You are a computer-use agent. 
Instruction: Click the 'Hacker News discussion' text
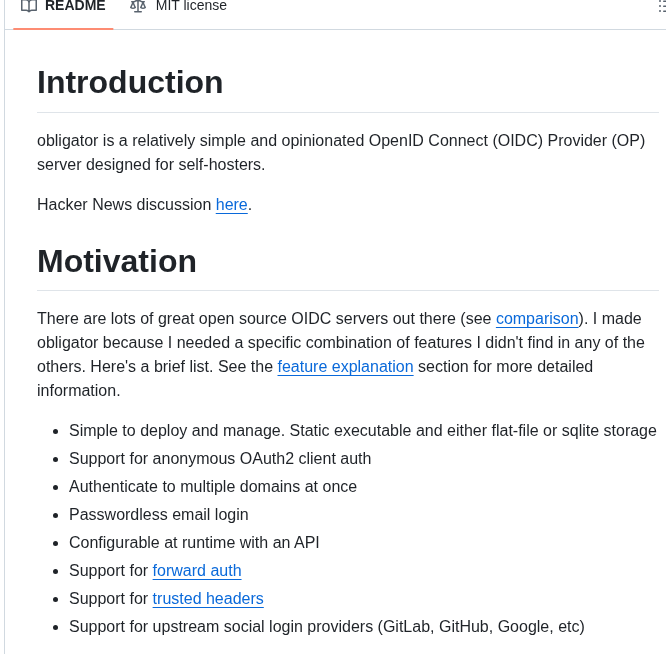tap(124, 204)
